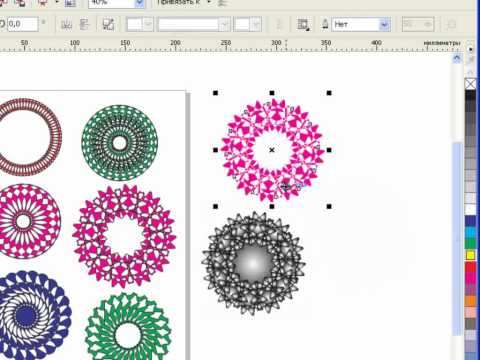Screen dimensions: 480x360
Task: Pick the yellow swatch
Action: (x=470, y=255)
